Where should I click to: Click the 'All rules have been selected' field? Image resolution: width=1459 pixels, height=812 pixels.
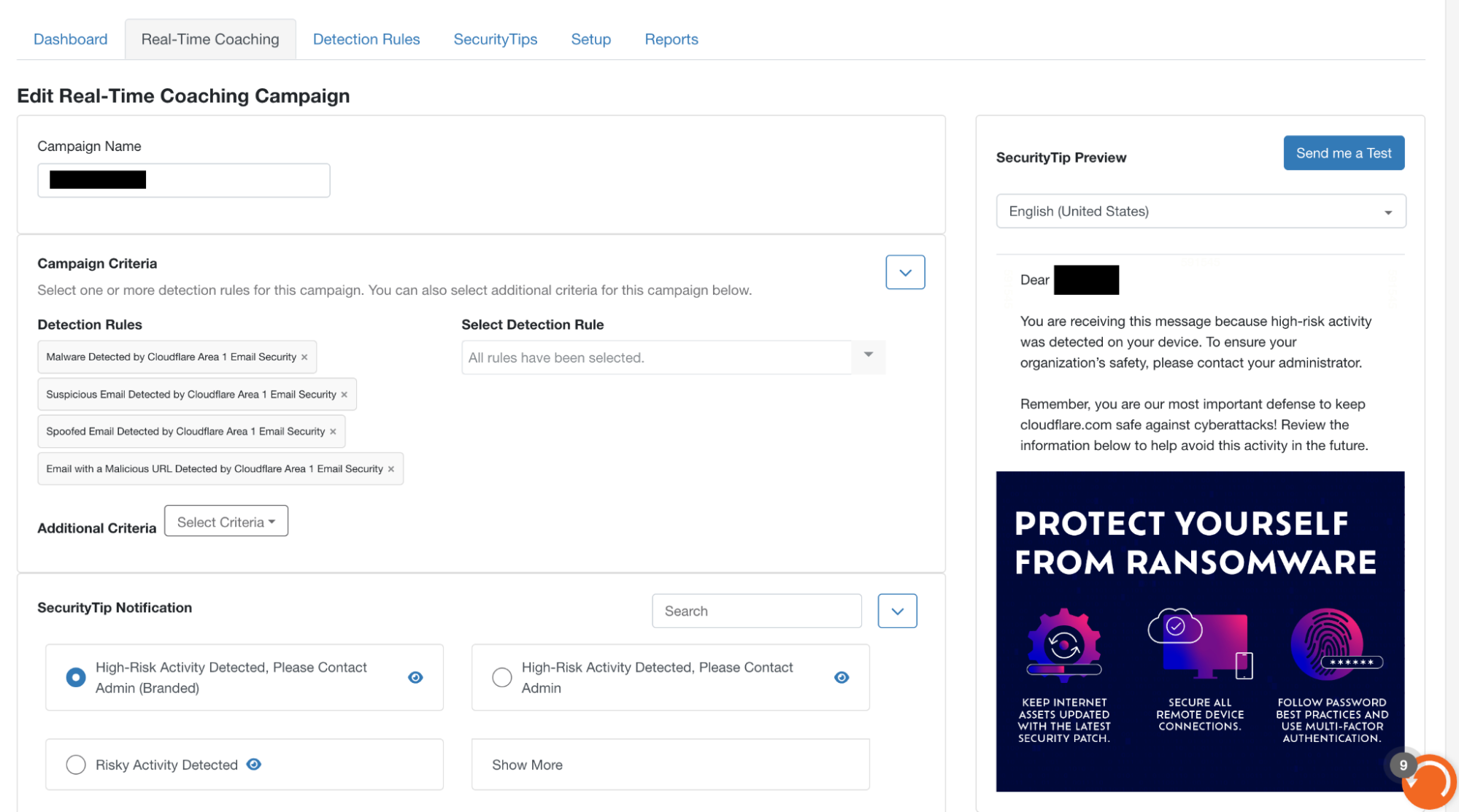coord(657,357)
